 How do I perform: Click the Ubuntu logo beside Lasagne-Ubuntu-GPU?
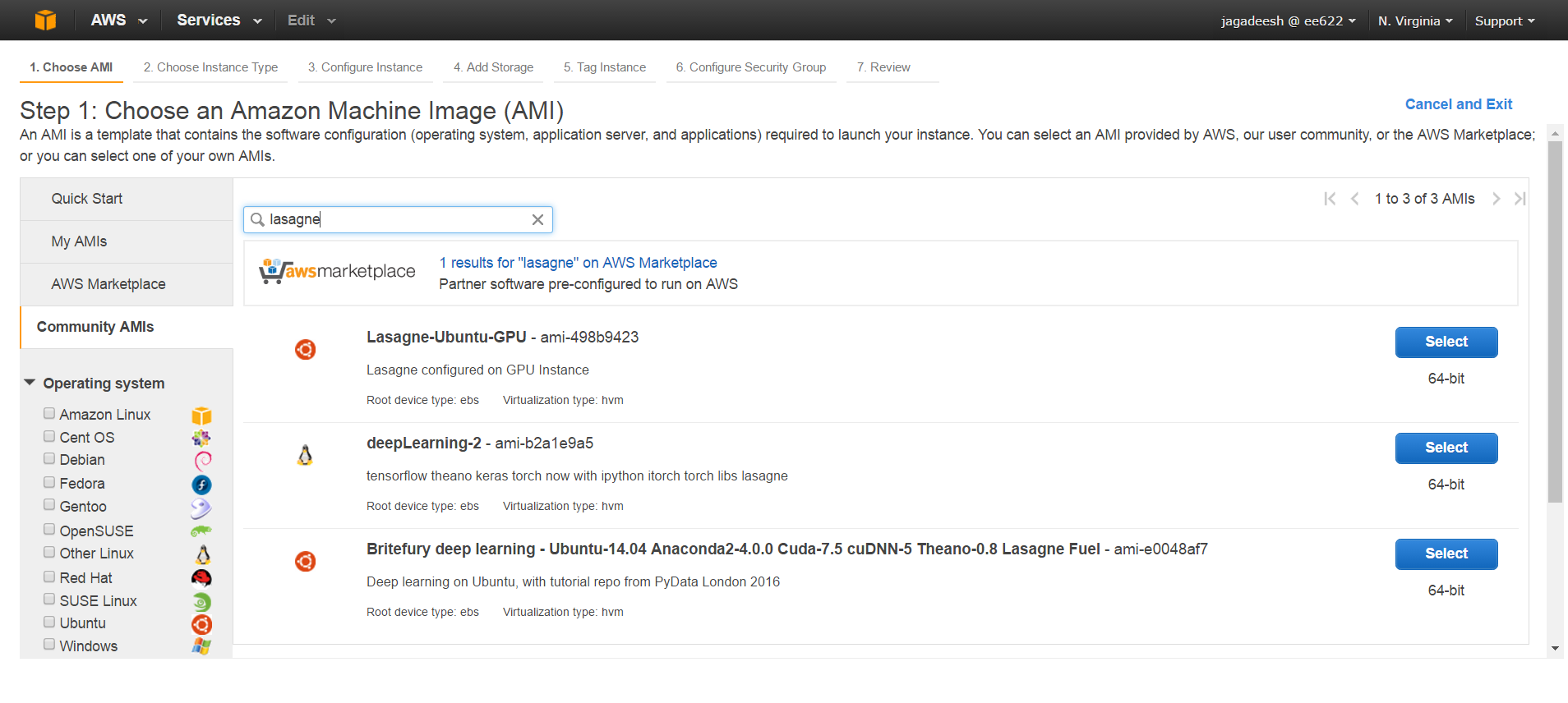pos(305,349)
